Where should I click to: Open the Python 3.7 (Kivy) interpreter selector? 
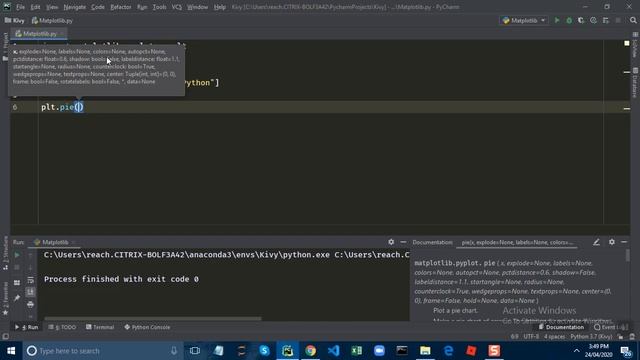[591, 337]
